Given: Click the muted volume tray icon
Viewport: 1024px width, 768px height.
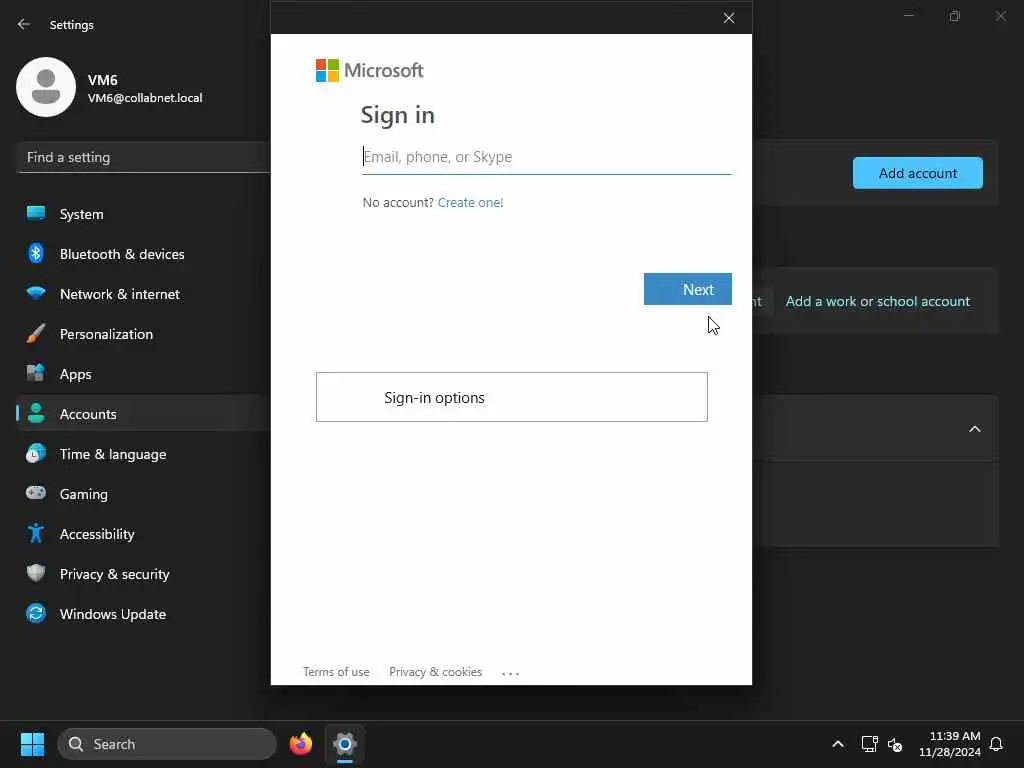Looking at the screenshot, I should point(895,744).
